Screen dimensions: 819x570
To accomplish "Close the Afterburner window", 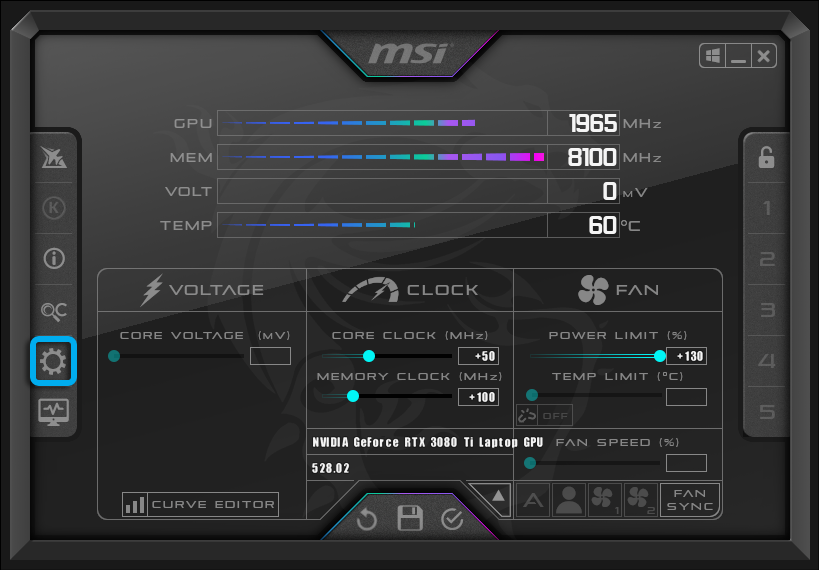I will click(x=764, y=55).
